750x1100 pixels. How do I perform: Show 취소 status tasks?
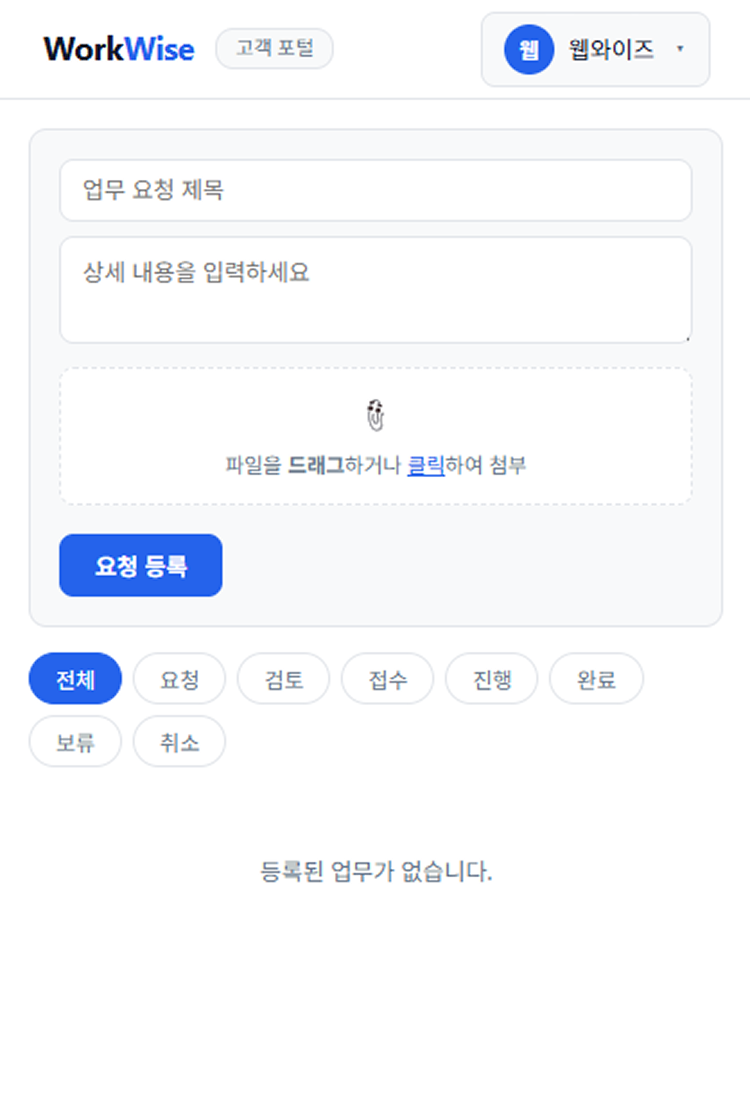179,742
